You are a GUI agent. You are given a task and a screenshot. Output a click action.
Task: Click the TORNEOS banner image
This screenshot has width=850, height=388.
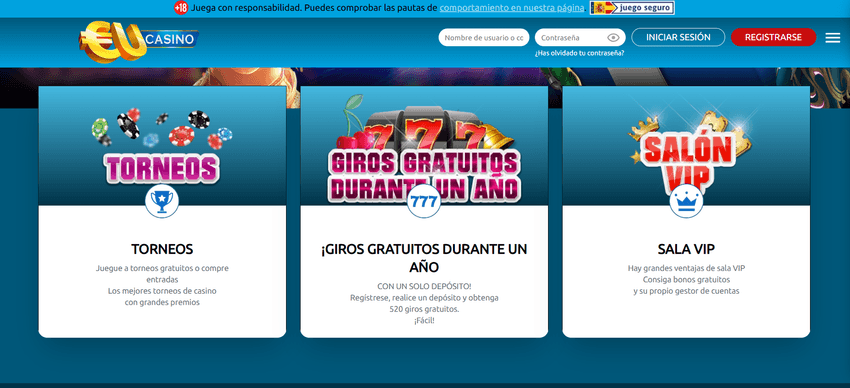[162, 145]
